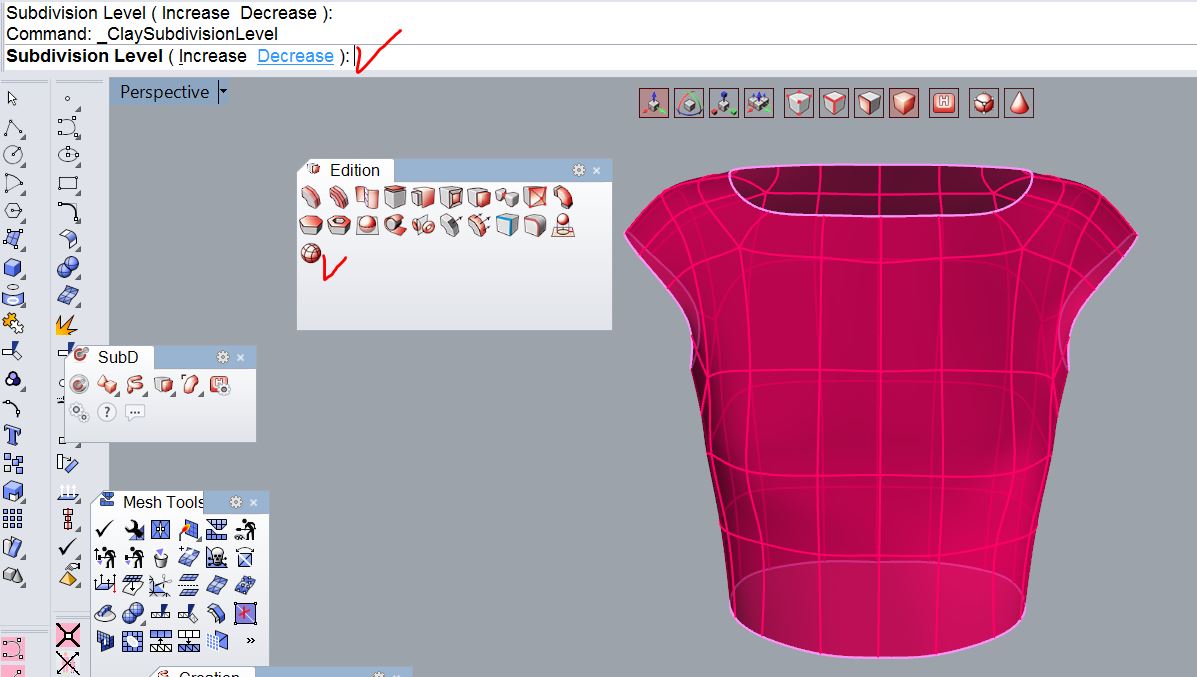Click the skull icon in Mesh Tools
Screen dimensions: 1197x677
[216, 557]
